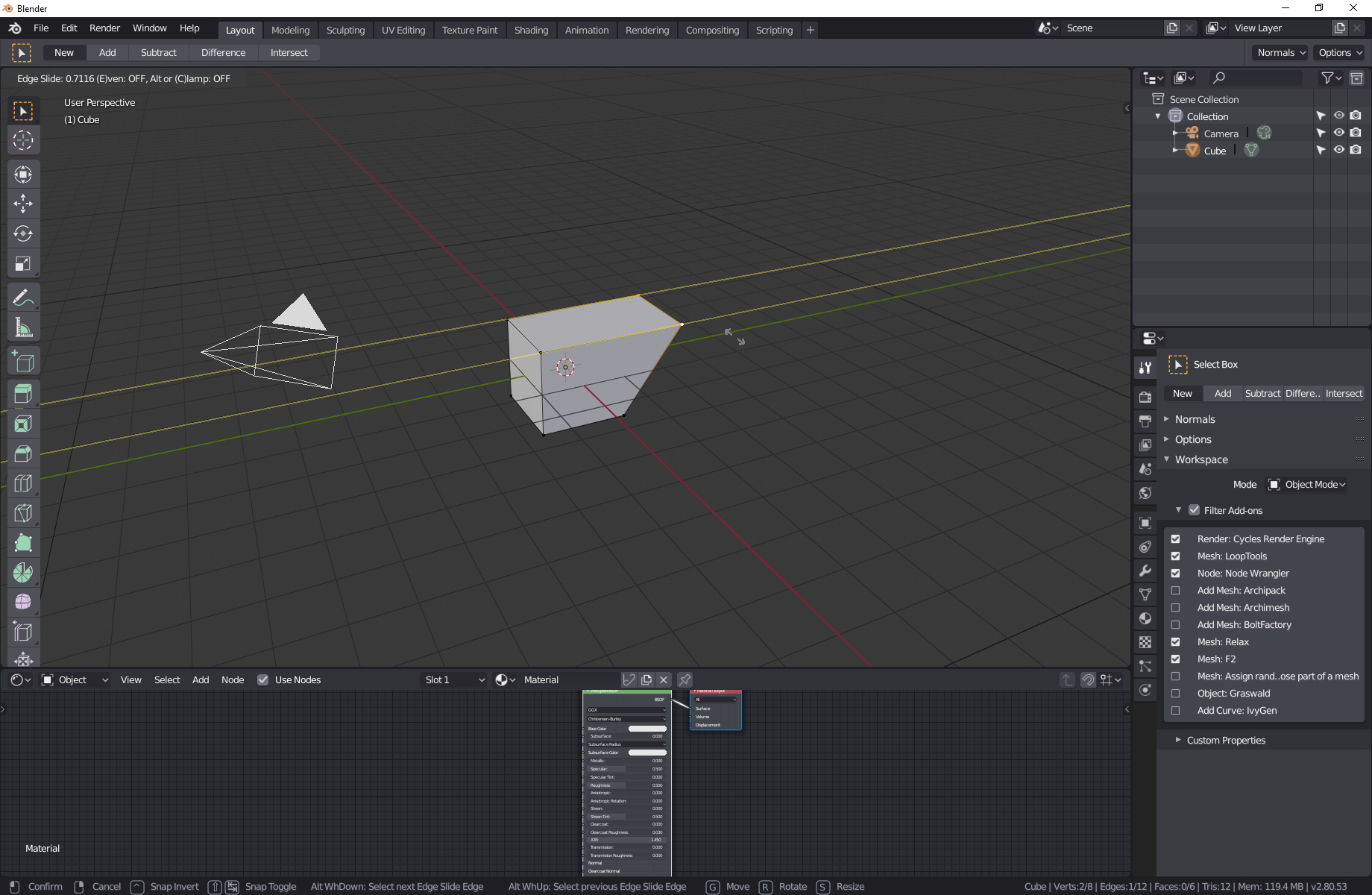This screenshot has width=1372, height=895.
Task: Click the Material name field in node editor
Action: [569, 679]
